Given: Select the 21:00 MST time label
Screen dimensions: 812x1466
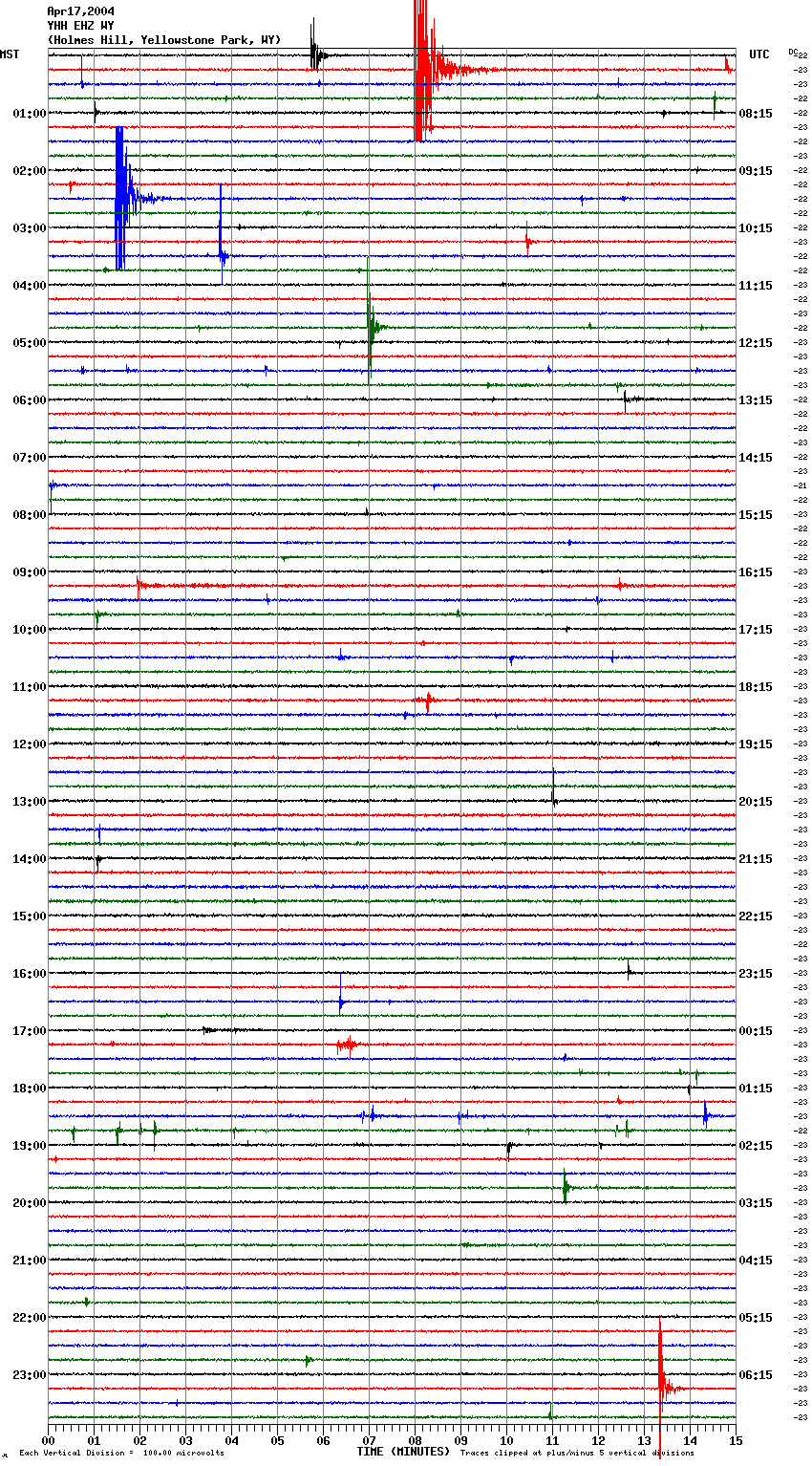Looking at the screenshot, I should point(30,1261).
